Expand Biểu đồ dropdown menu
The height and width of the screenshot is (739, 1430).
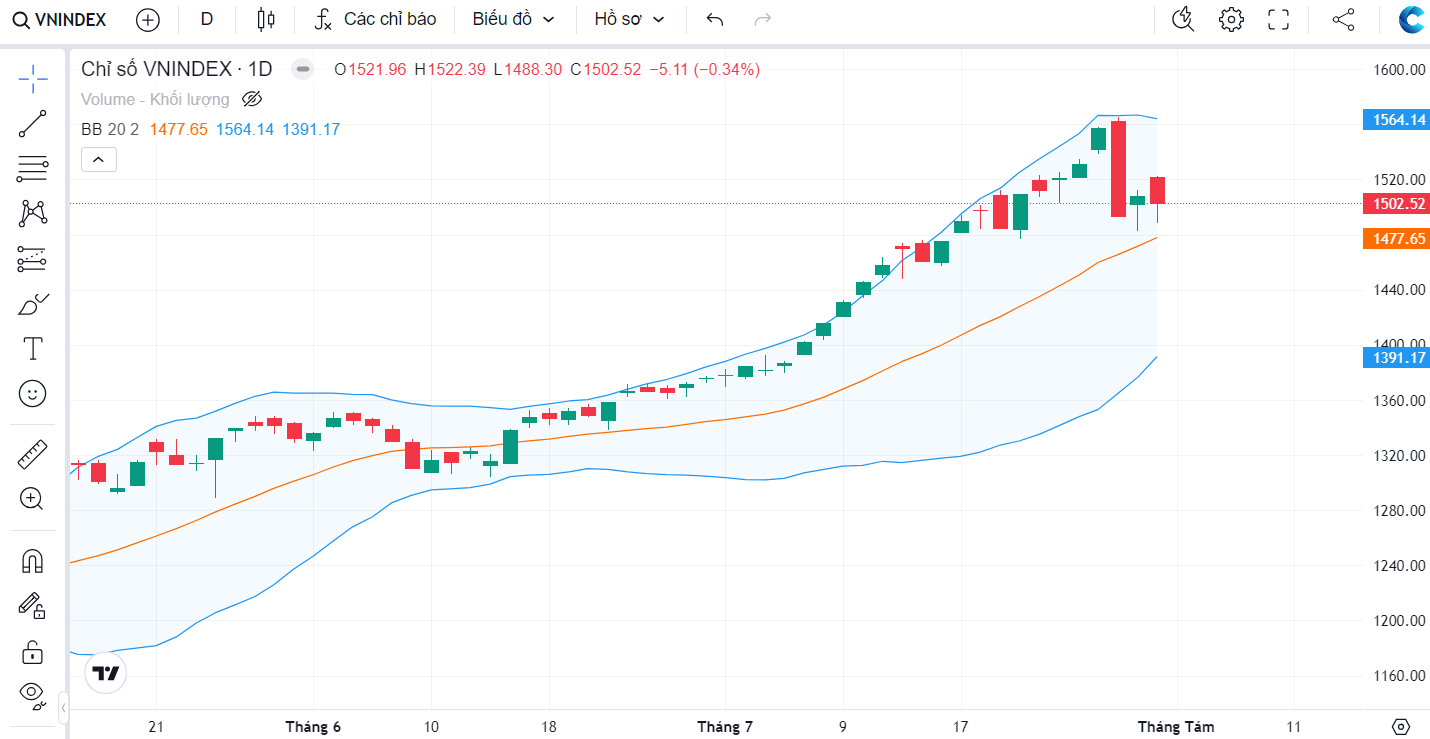click(x=513, y=19)
